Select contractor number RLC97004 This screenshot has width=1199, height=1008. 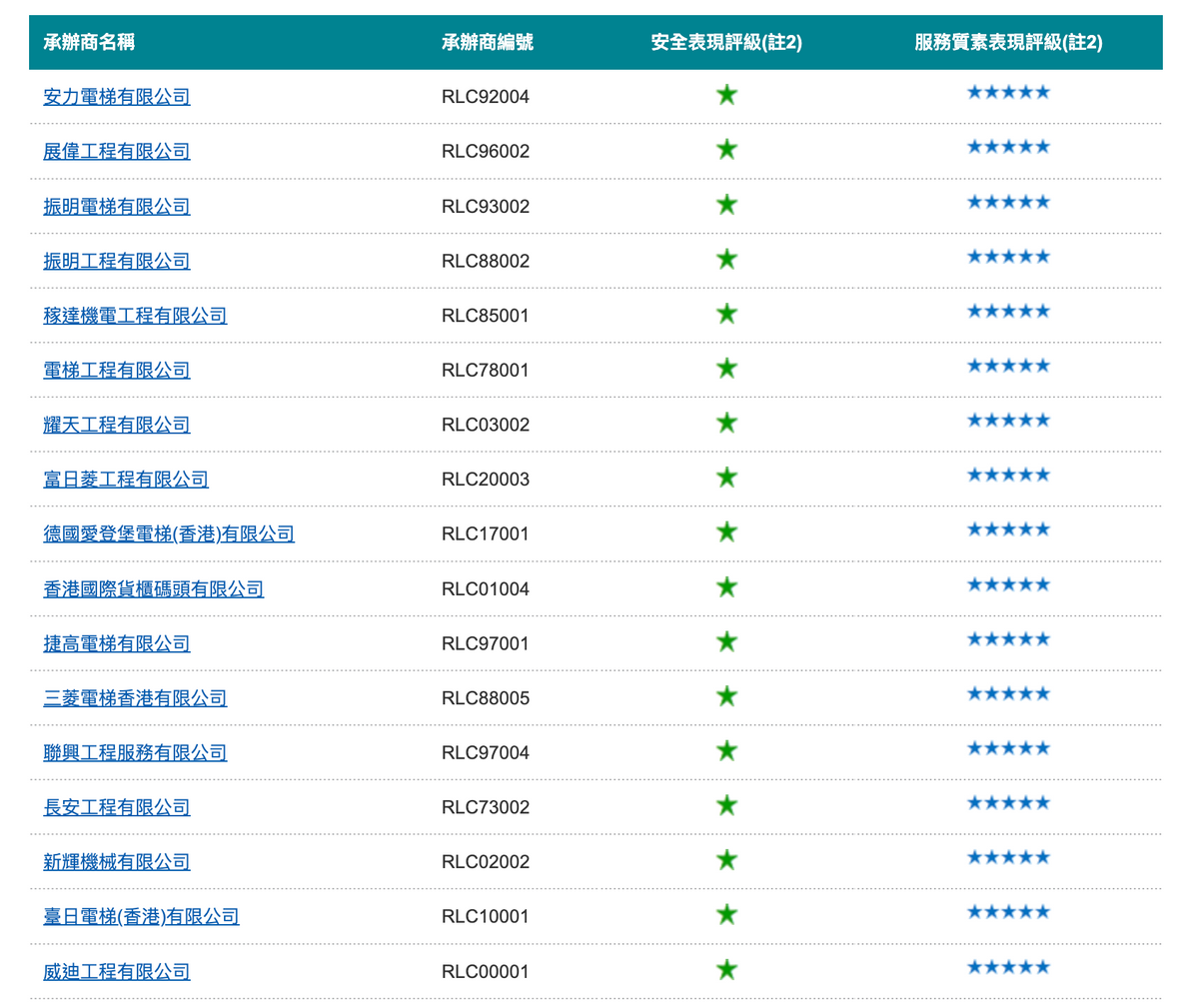[x=486, y=753]
